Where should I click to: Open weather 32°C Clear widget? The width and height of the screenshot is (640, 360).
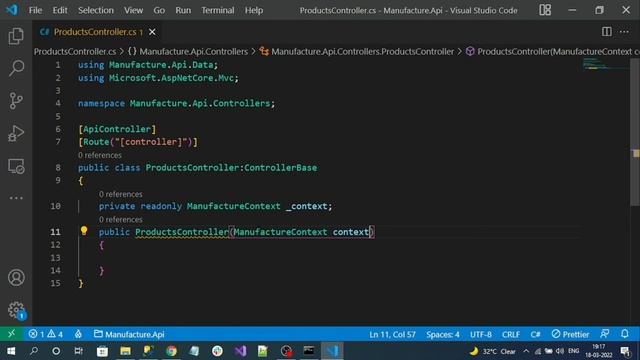(492, 351)
